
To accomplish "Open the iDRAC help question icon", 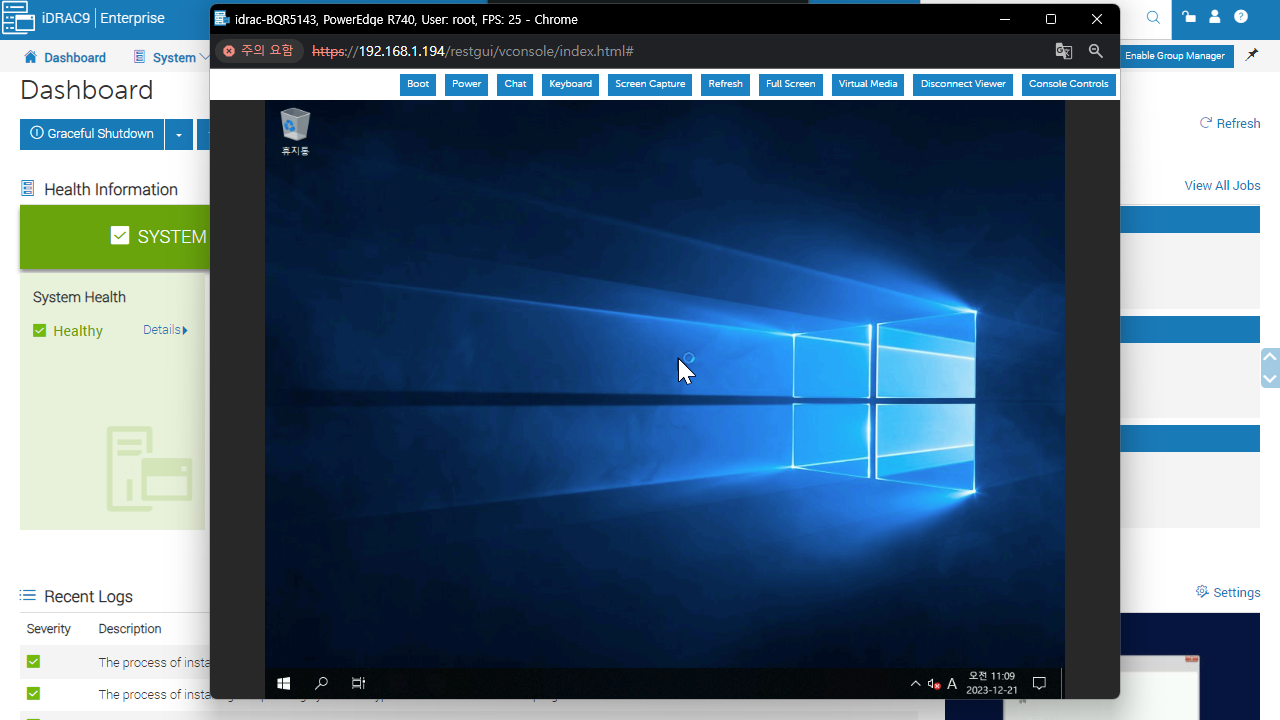I will click(1241, 17).
